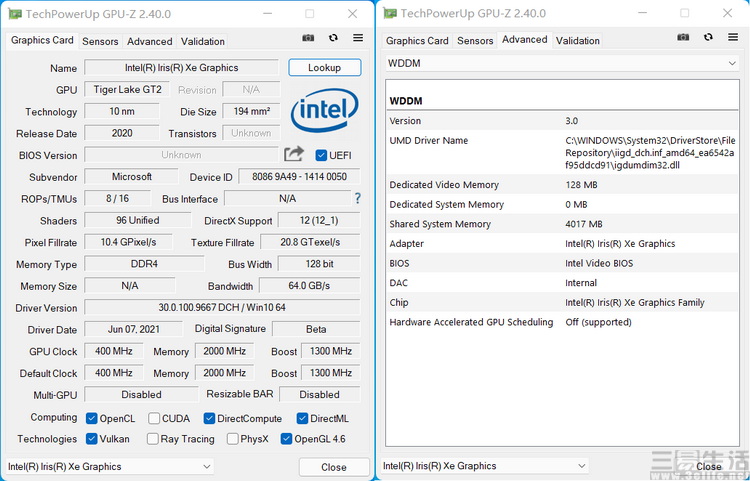The image size is (750, 481).
Task: Toggle the OpenGL 4.6 checkbox
Action: point(286,438)
